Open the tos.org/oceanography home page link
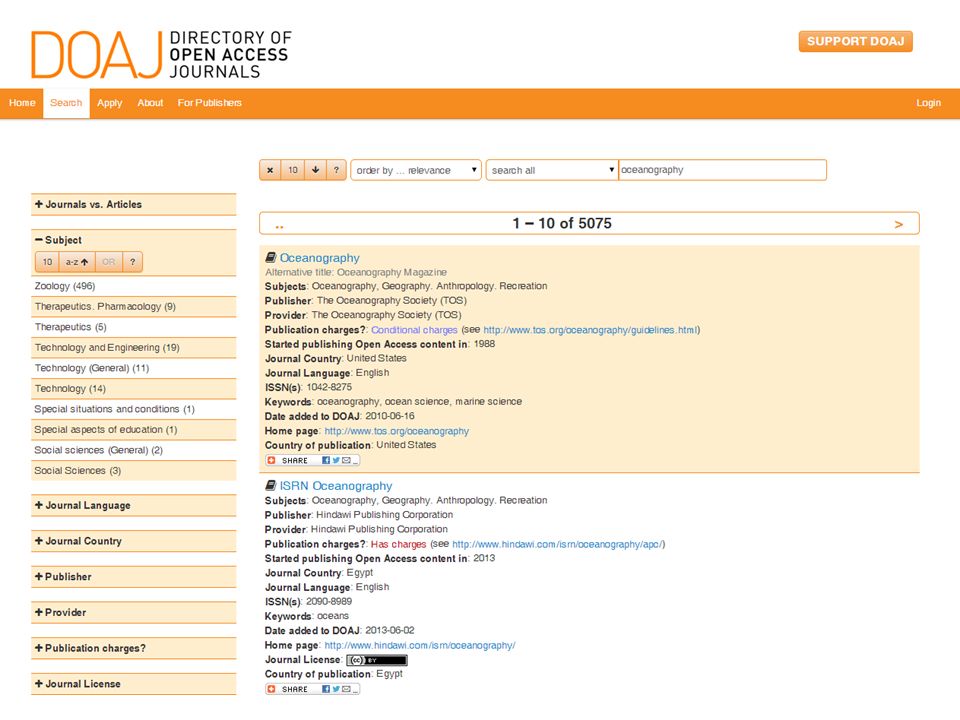 (397, 431)
